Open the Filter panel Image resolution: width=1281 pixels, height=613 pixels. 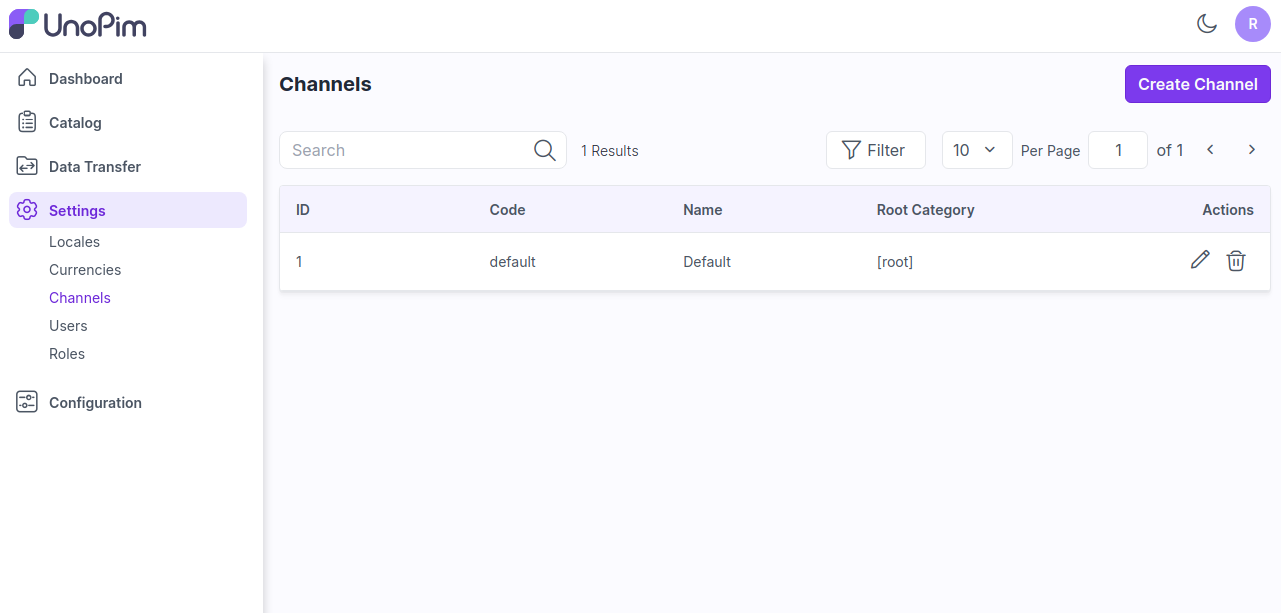click(875, 150)
